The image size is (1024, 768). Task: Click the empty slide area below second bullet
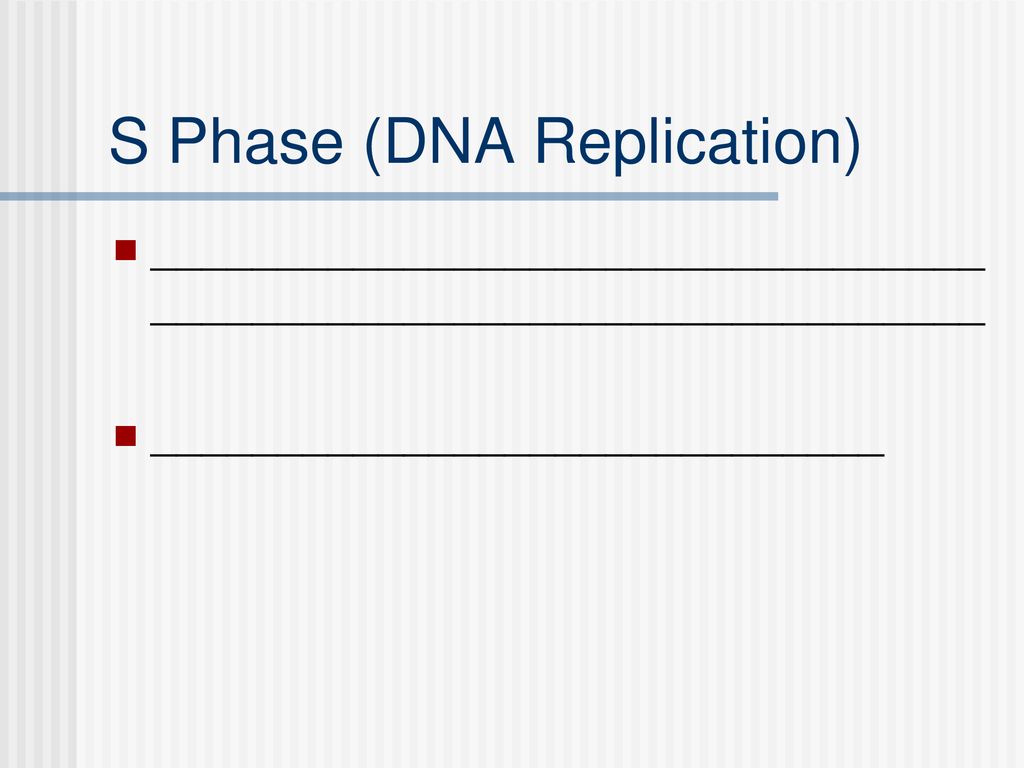549,607
